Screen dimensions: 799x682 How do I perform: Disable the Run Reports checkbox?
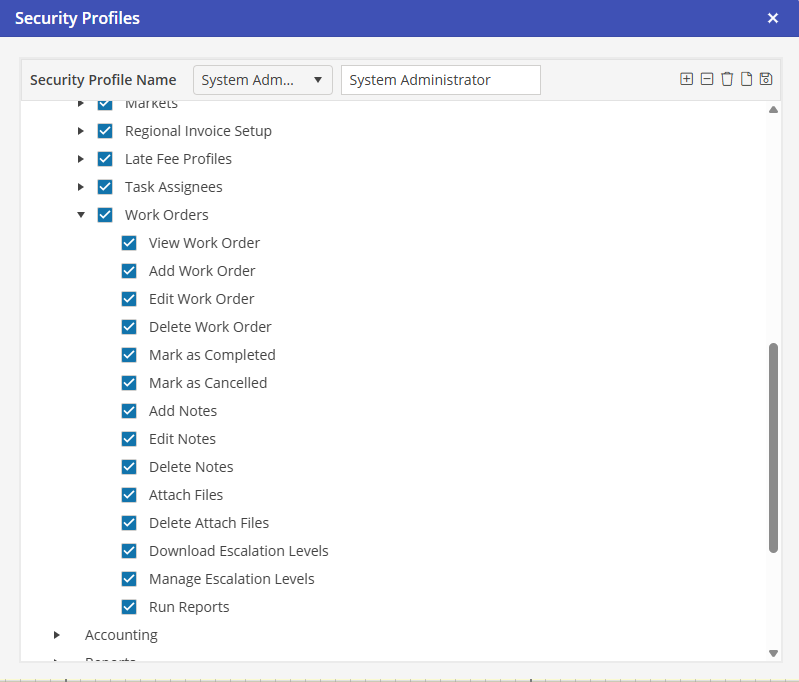pos(129,607)
